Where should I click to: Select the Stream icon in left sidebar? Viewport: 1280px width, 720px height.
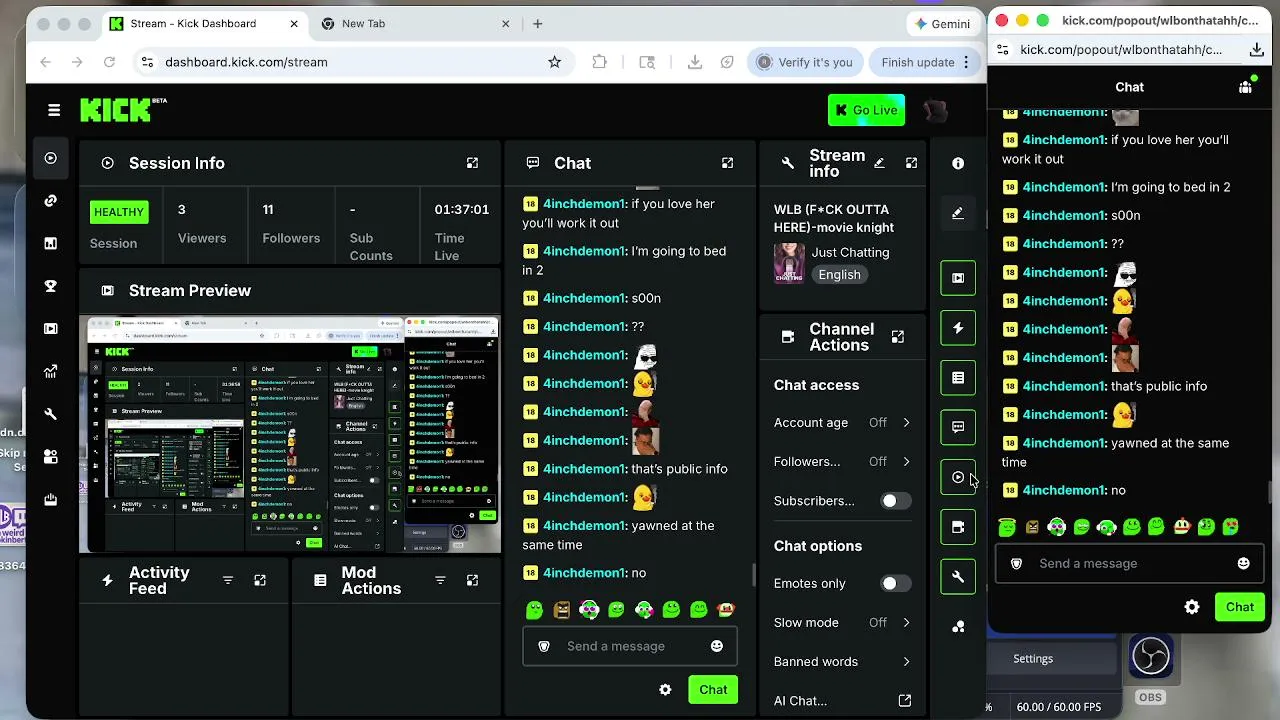[x=51, y=158]
